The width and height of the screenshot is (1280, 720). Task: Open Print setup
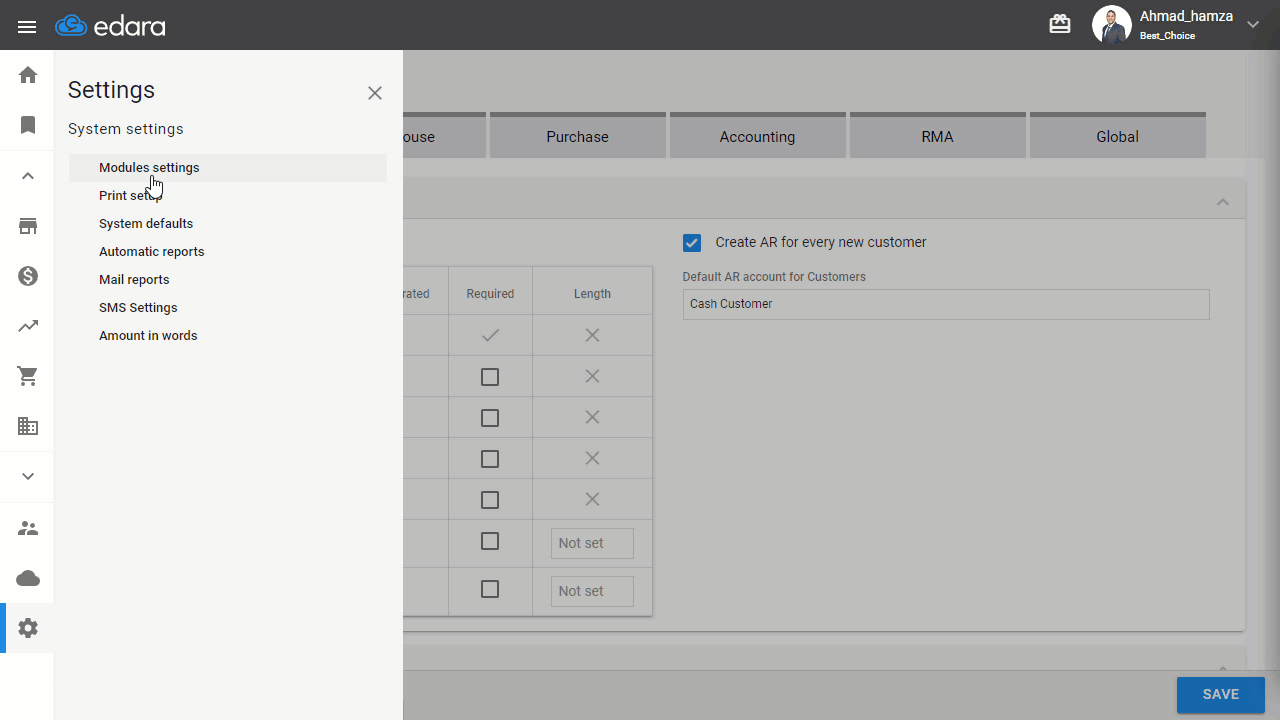point(228,196)
